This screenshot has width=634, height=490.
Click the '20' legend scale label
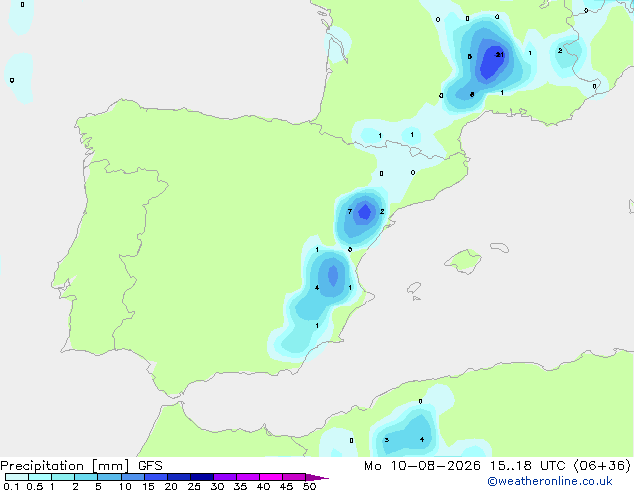[171, 486]
